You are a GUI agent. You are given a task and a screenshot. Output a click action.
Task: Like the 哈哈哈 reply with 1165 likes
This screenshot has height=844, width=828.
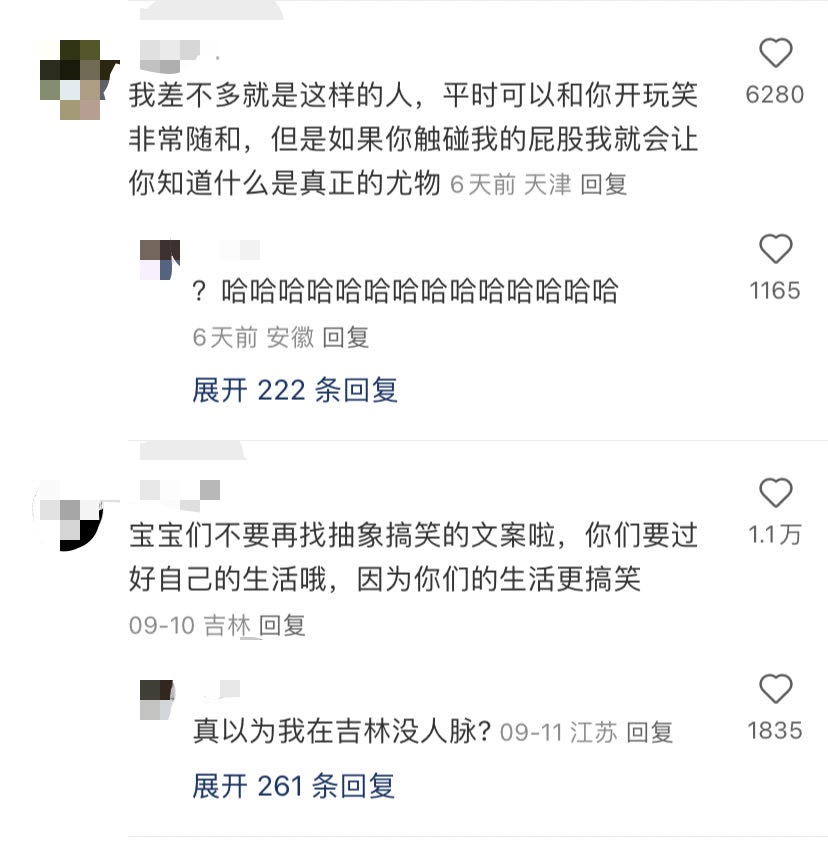[x=775, y=249]
